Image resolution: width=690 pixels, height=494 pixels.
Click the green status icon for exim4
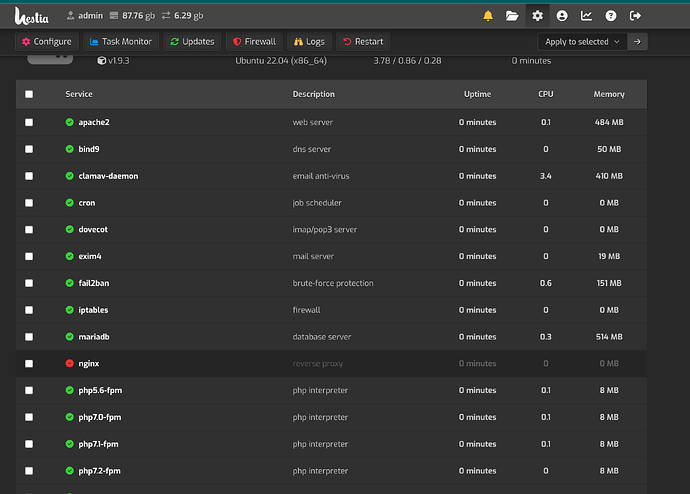pyautogui.click(x=70, y=256)
